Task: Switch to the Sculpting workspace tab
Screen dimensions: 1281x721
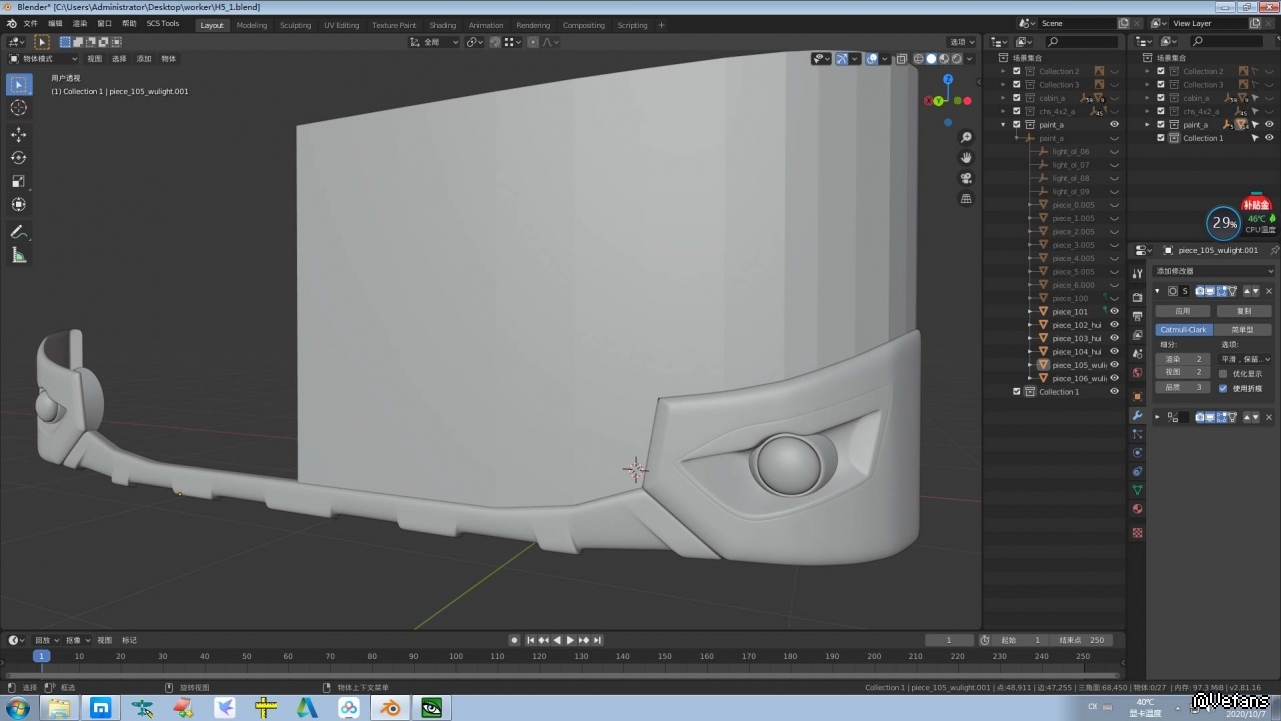Action: coord(295,25)
